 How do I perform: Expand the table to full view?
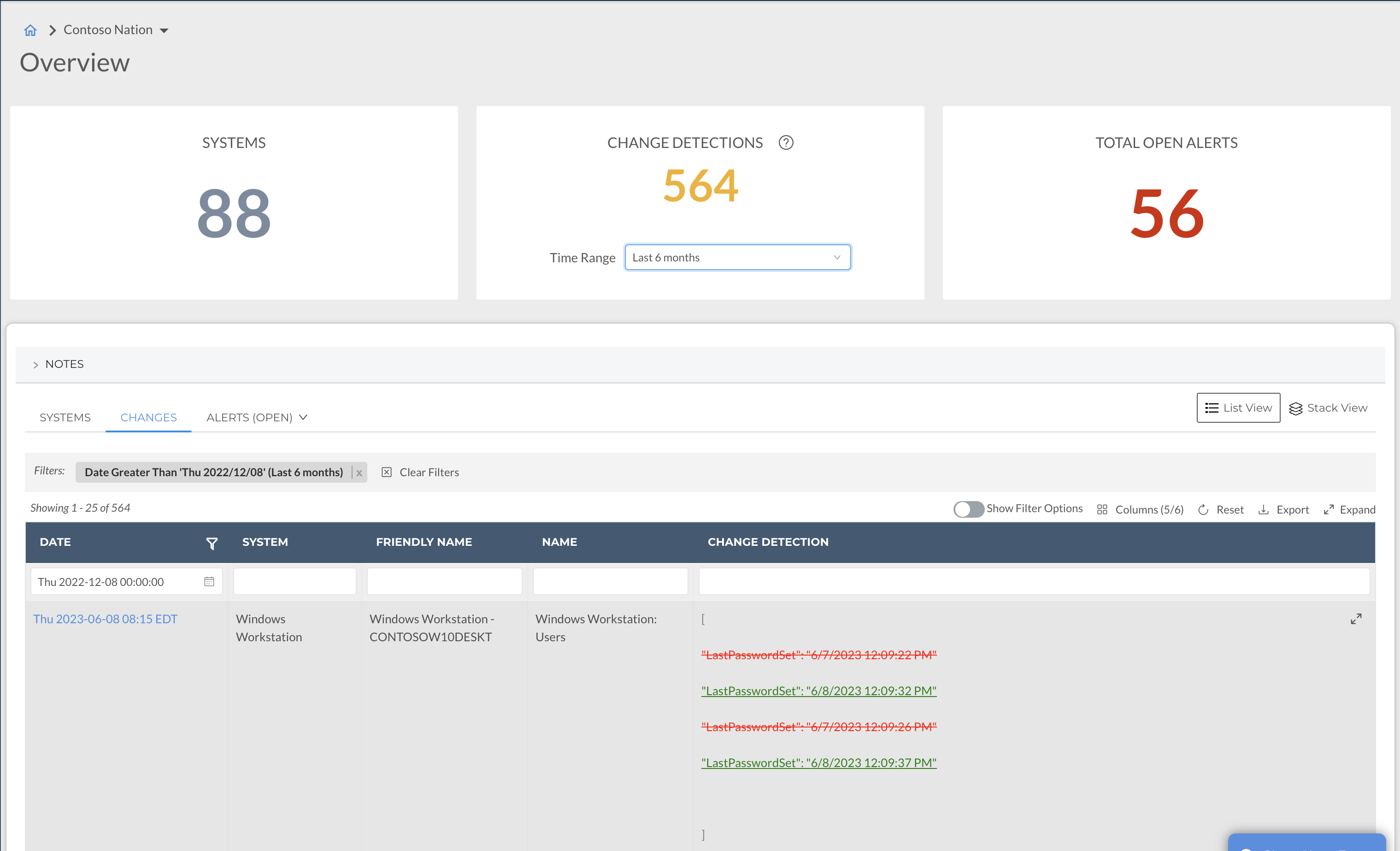click(x=1349, y=510)
